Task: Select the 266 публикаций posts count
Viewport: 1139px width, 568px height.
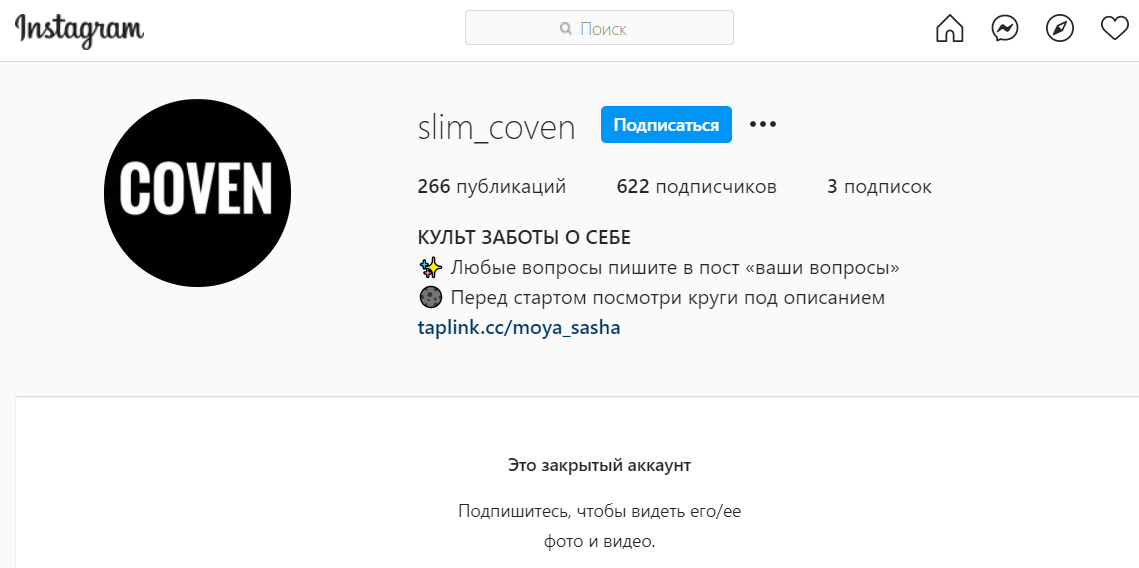Action: pyautogui.click(x=492, y=187)
